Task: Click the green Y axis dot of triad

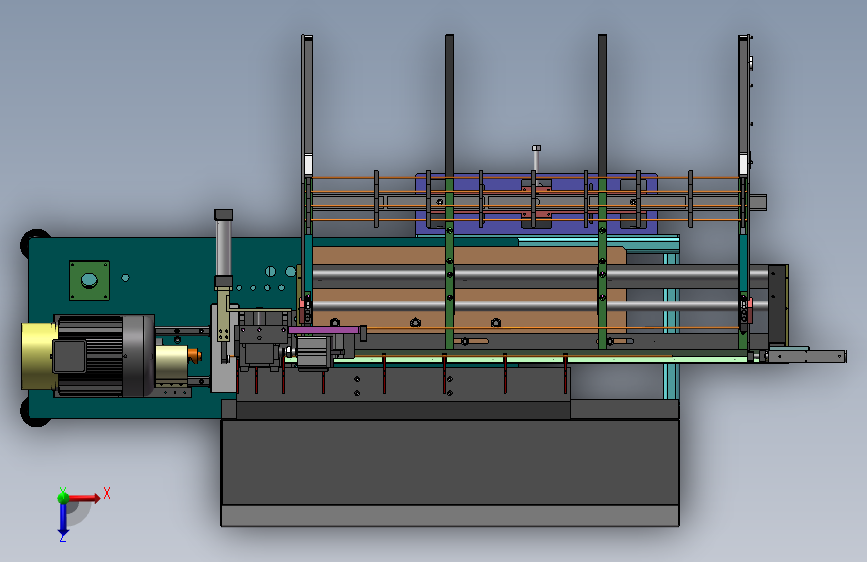Action: pyautogui.click(x=63, y=497)
